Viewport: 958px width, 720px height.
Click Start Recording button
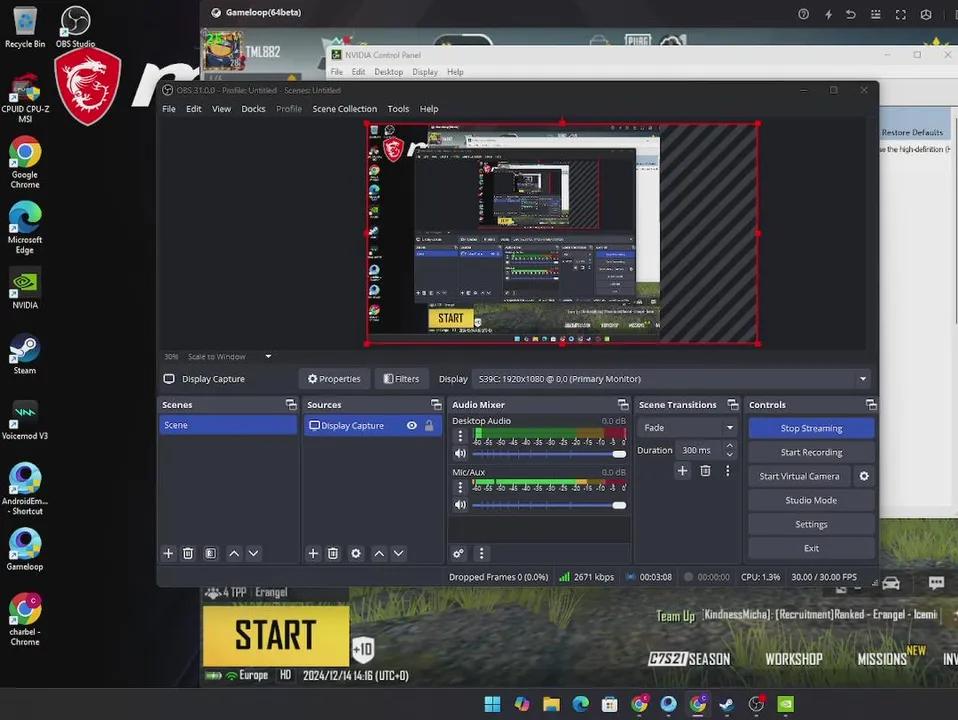811,452
